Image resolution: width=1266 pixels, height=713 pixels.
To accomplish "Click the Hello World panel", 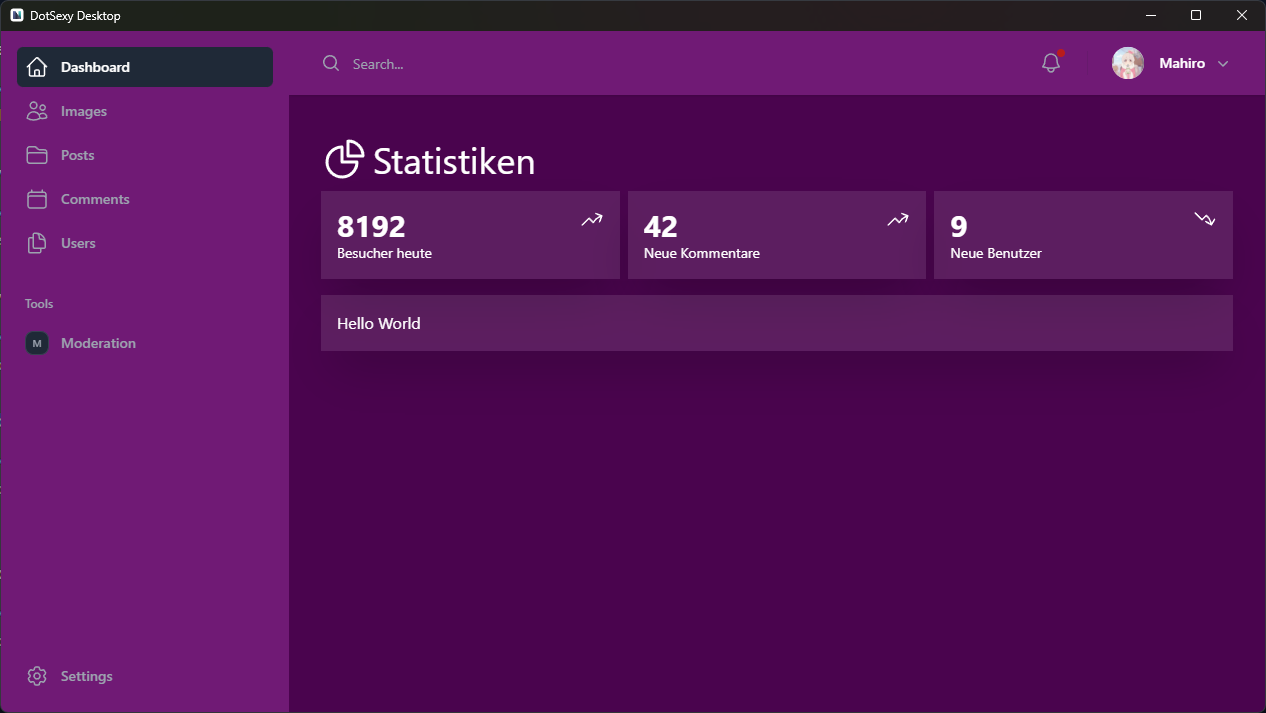I will click(x=776, y=323).
